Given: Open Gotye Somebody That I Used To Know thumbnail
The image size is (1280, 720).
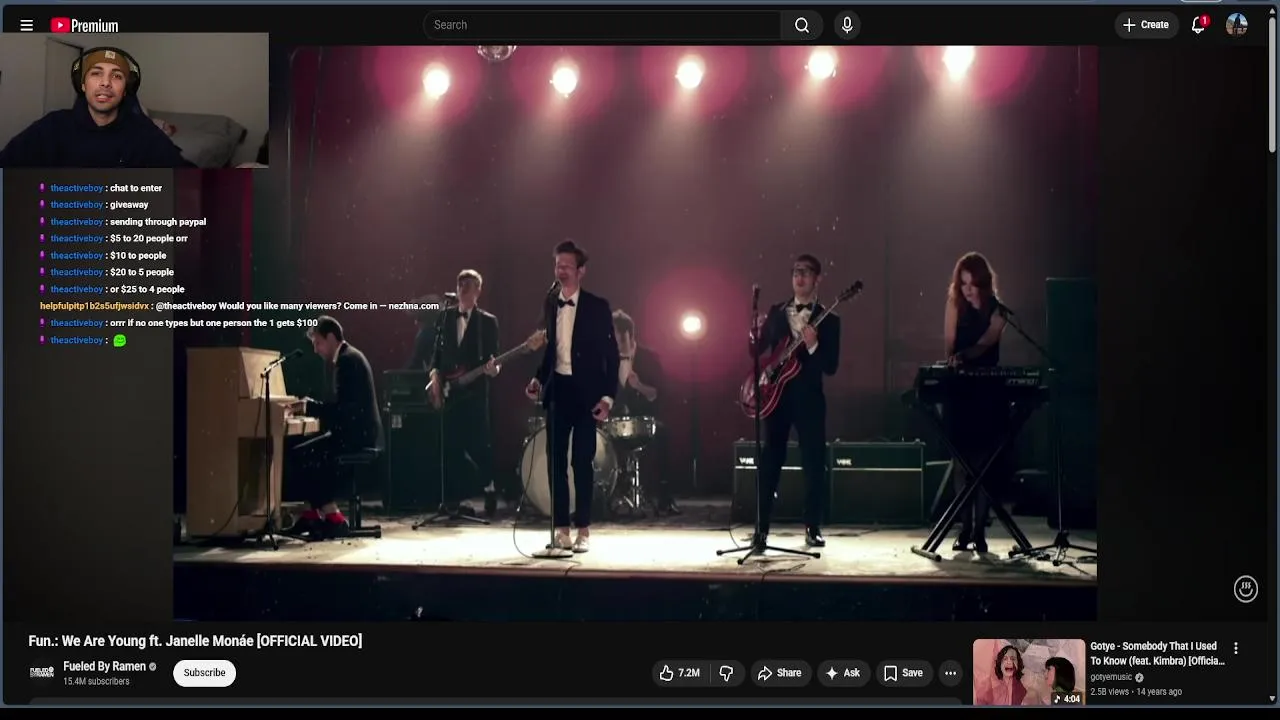Looking at the screenshot, I should pos(1029,672).
